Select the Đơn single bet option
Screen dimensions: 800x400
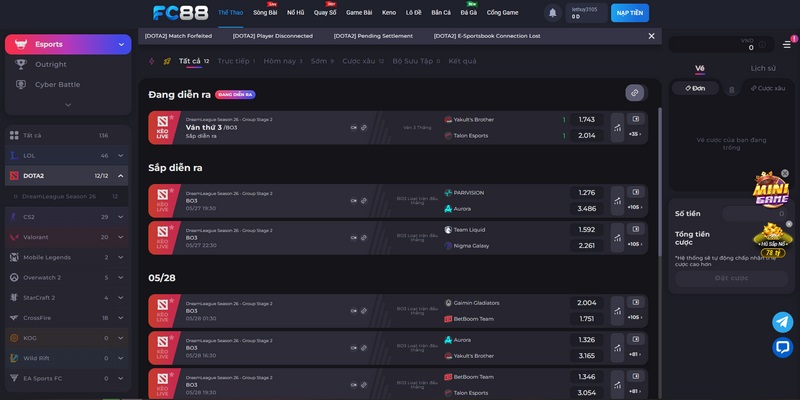pos(695,89)
